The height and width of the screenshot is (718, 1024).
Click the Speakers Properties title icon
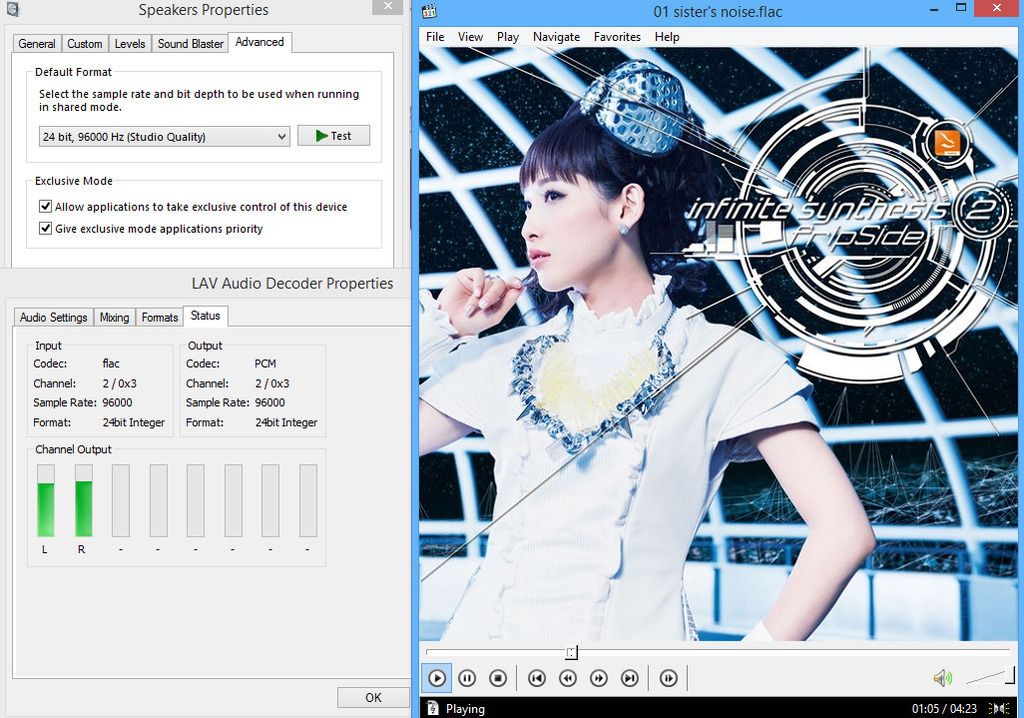pyautogui.click(x=12, y=8)
